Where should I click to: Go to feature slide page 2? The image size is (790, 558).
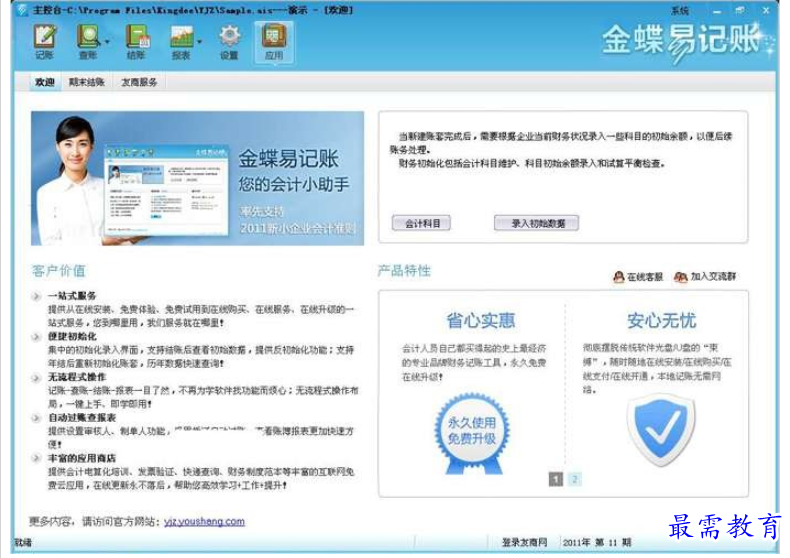tap(574, 479)
